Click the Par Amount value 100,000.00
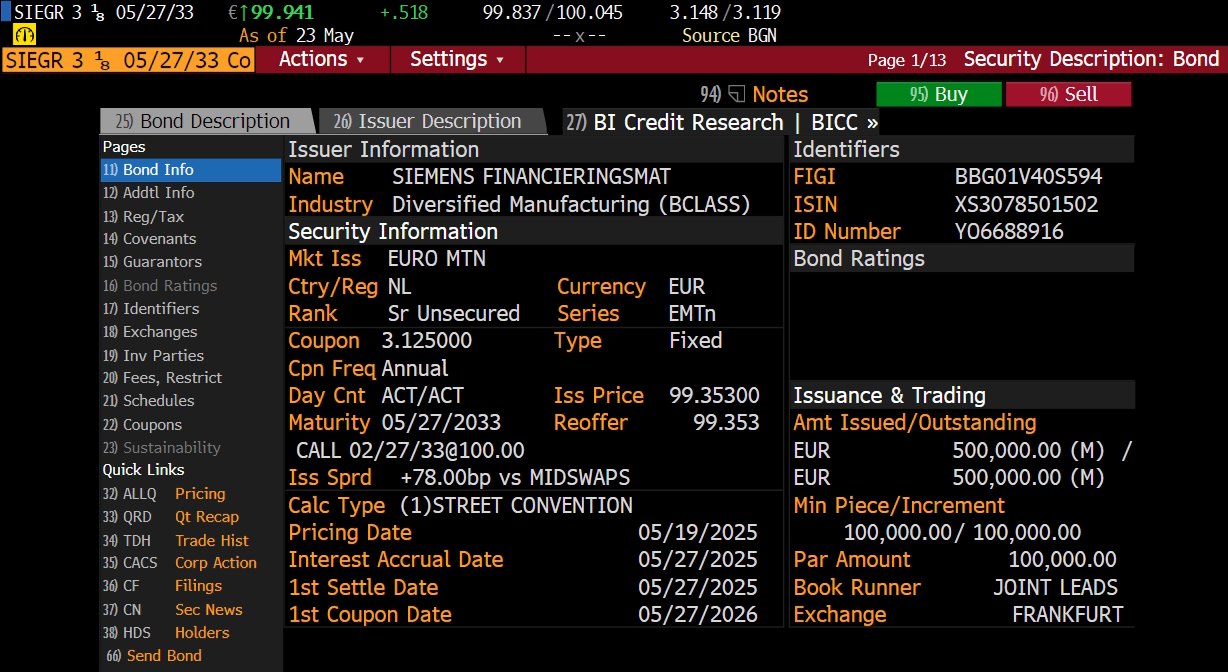1228x672 pixels. tap(1062, 560)
